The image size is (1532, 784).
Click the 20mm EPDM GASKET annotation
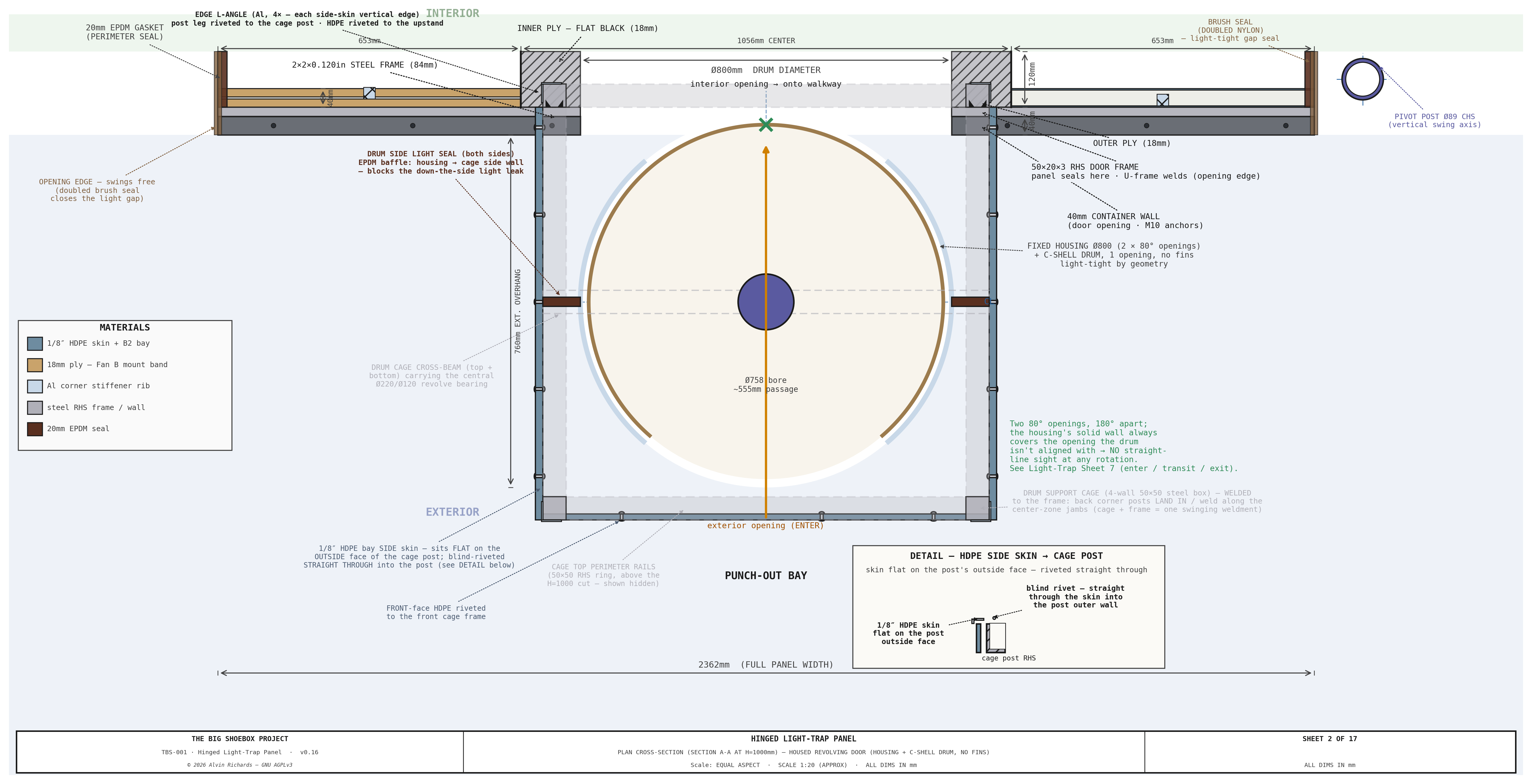point(125,32)
